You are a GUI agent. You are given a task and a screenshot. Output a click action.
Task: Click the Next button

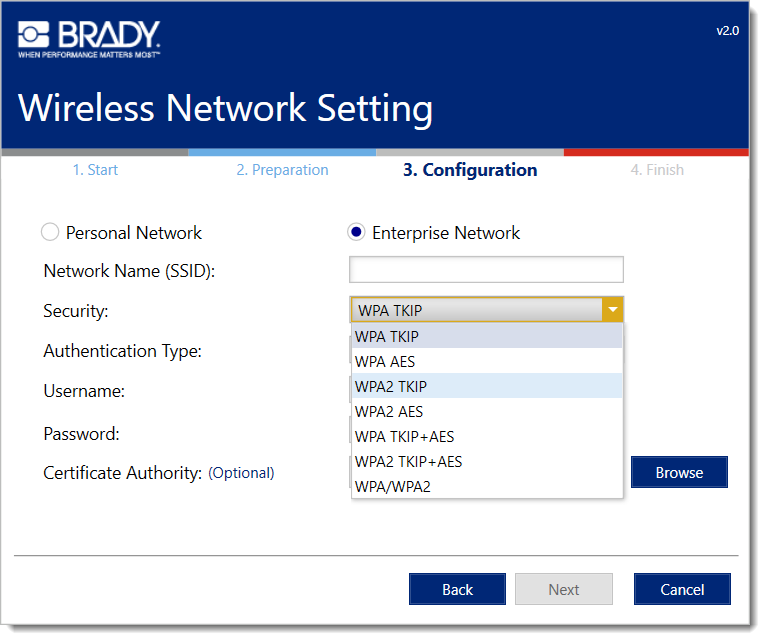563,589
